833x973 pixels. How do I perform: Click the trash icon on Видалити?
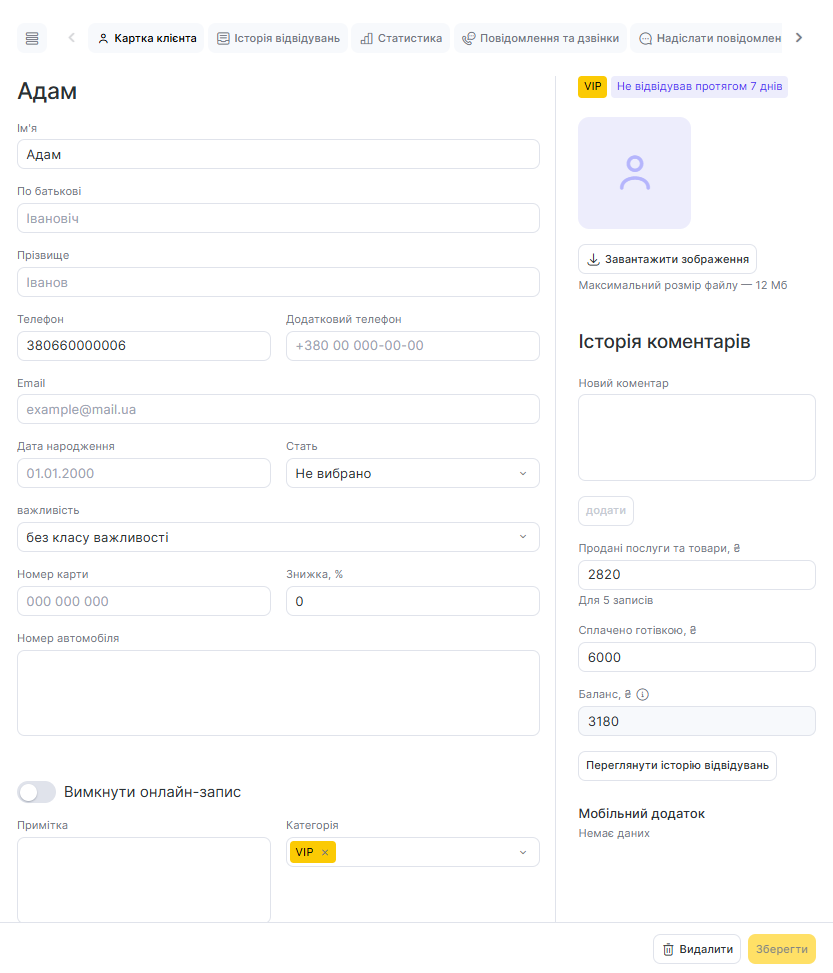click(668, 949)
